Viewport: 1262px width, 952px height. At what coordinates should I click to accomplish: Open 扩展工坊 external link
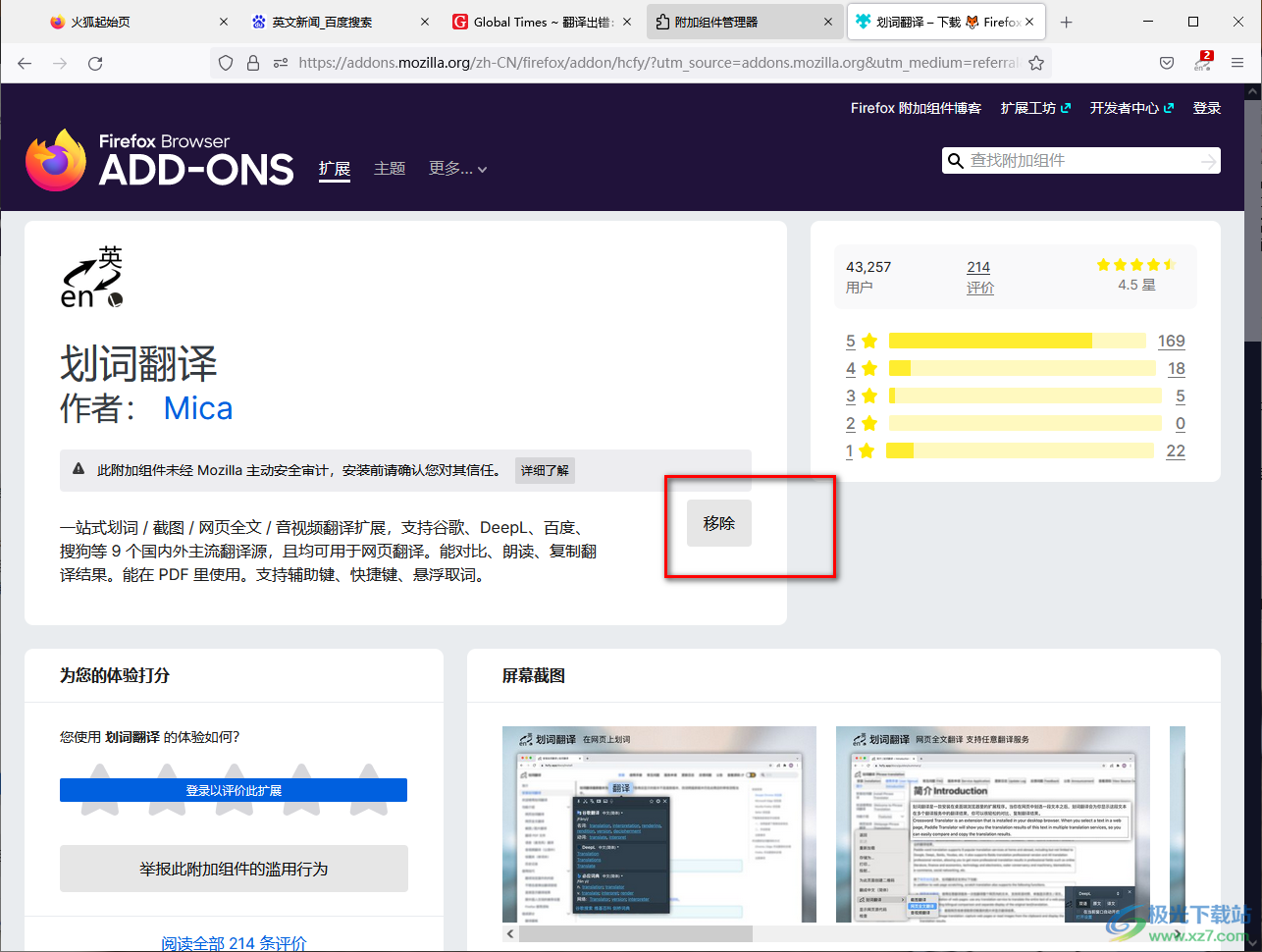click(1035, 108)
